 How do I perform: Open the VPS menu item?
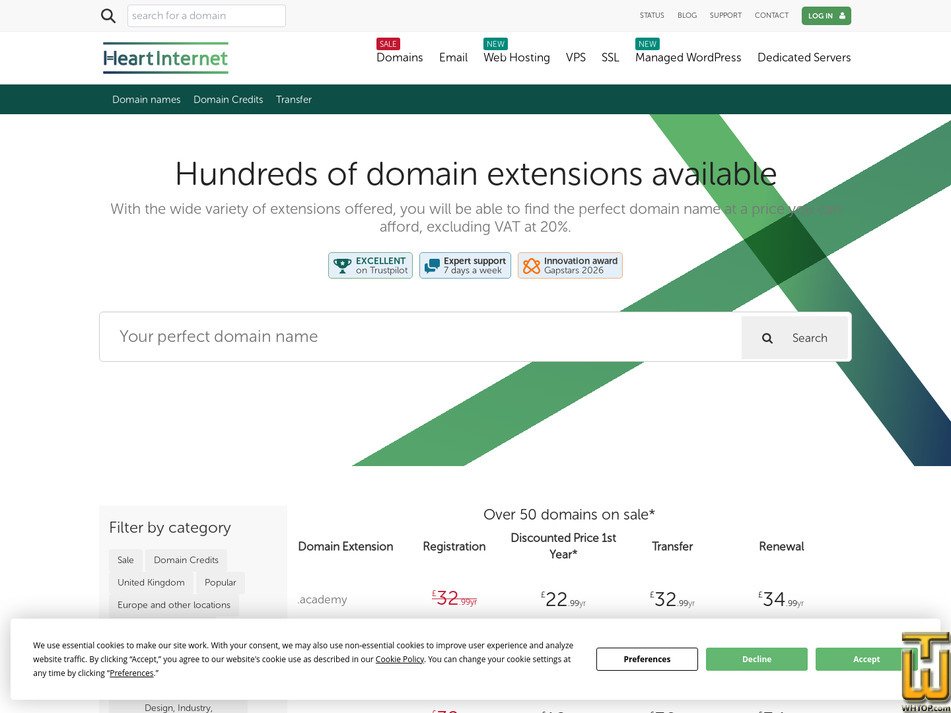(576, 58)
